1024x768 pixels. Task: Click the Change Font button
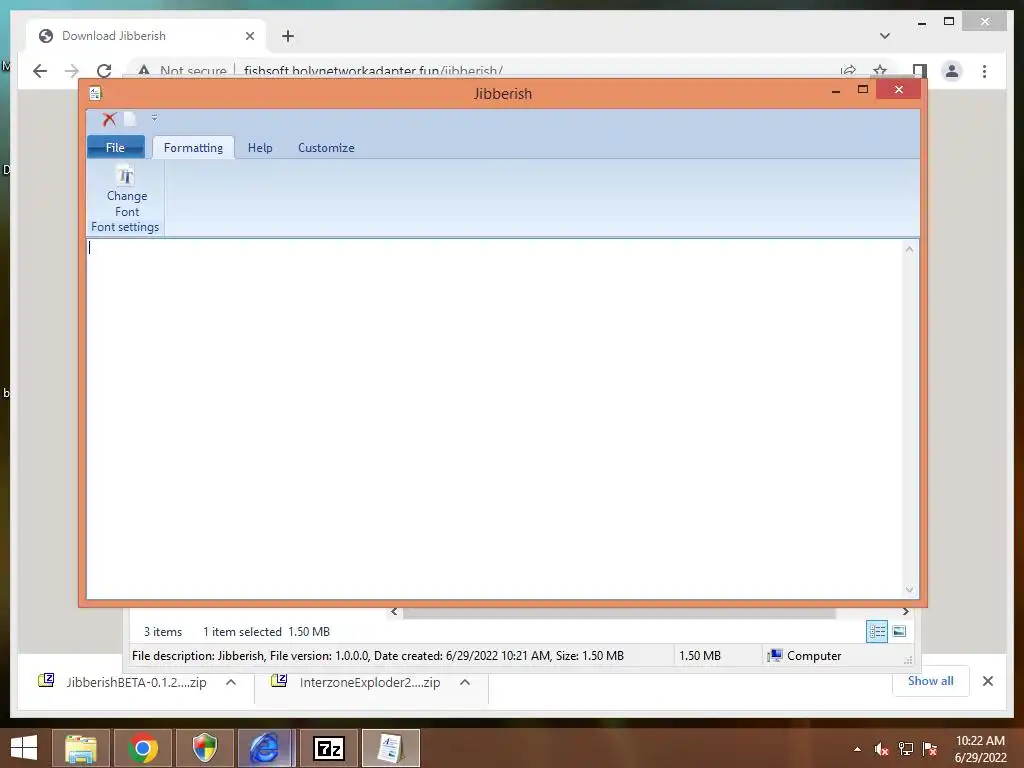(x=127, y=191)
